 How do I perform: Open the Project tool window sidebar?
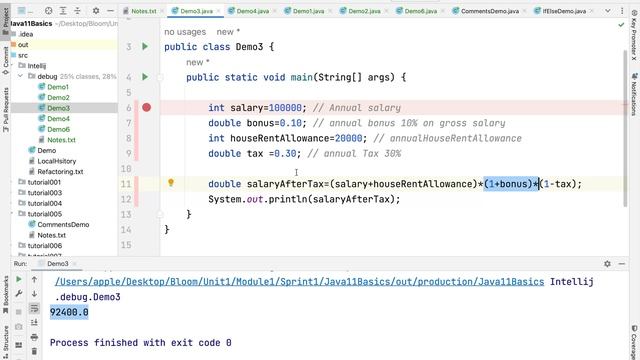pos(5,22)
